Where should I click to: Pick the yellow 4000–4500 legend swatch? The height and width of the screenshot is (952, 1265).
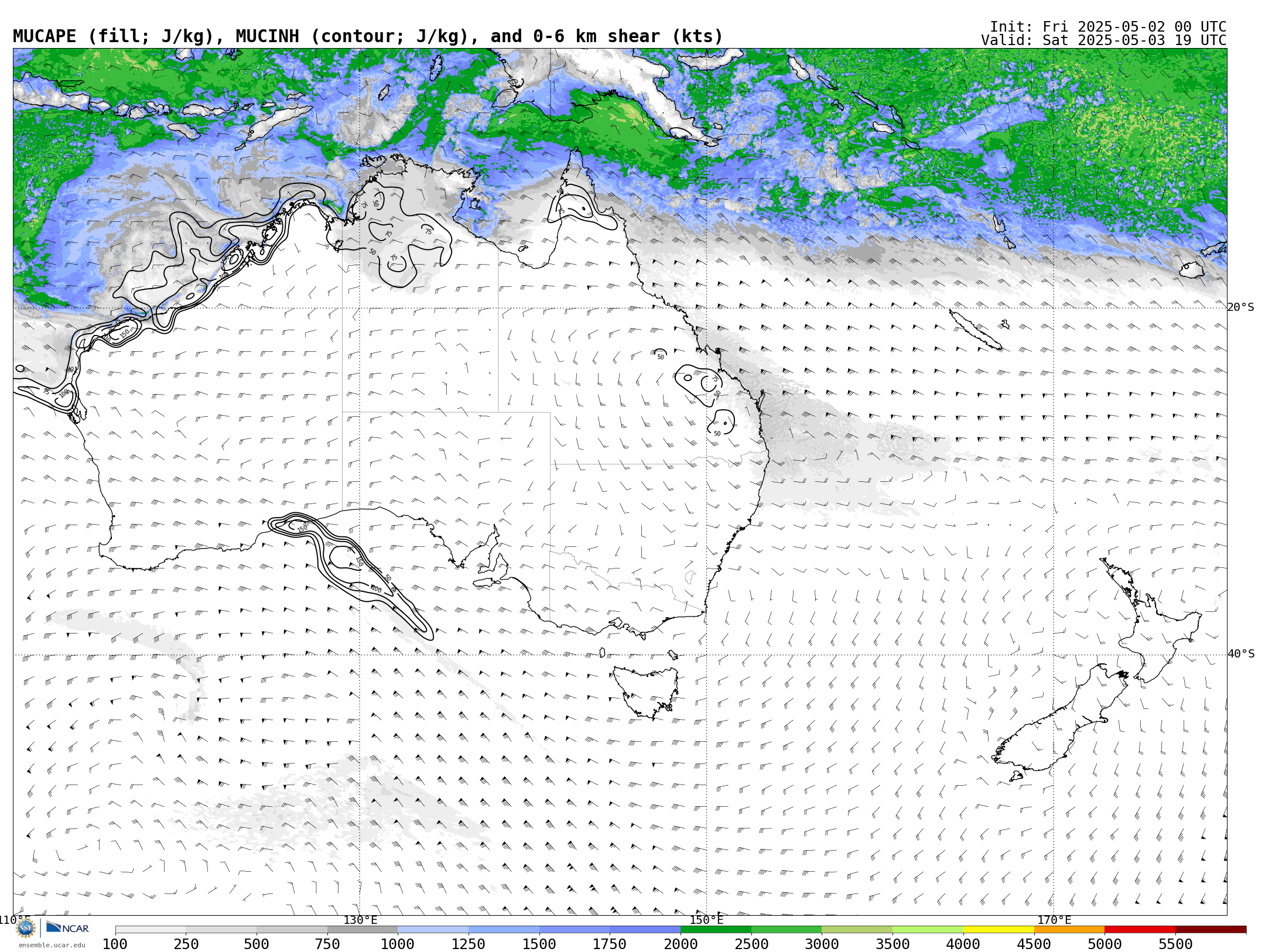[999, 930]
